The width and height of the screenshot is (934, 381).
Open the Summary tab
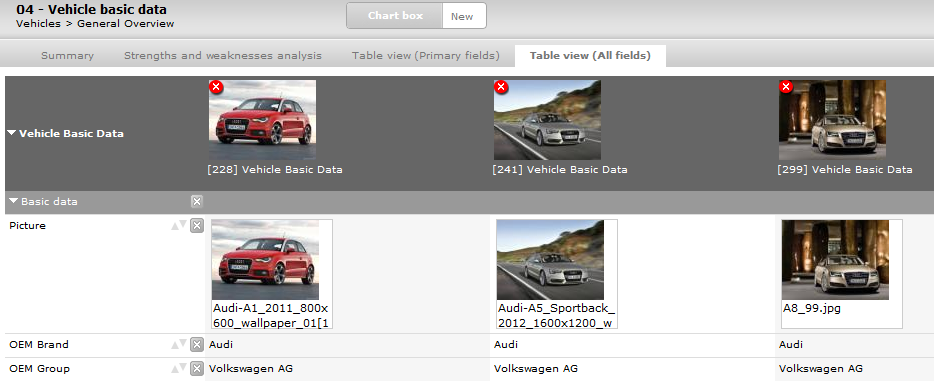coord(67,56)
